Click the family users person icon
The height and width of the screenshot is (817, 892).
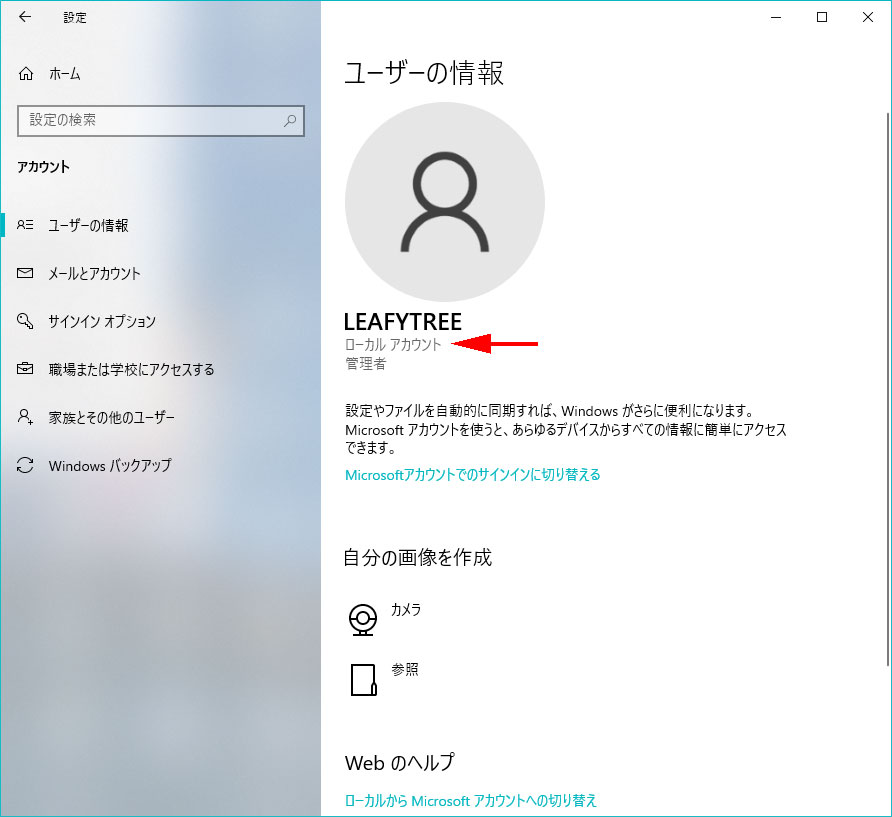click(26, 418)
